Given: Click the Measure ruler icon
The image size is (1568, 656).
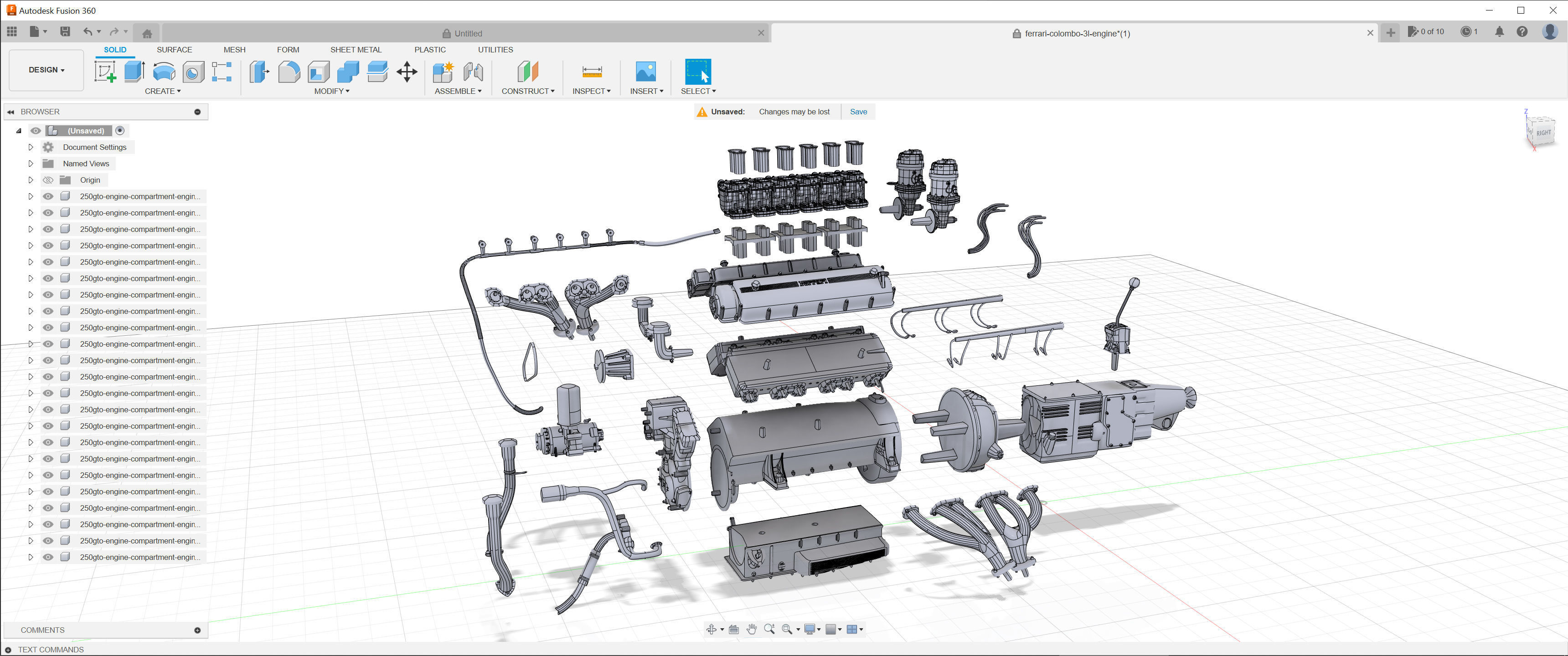Looking at the screenshot, I should 592,72.
